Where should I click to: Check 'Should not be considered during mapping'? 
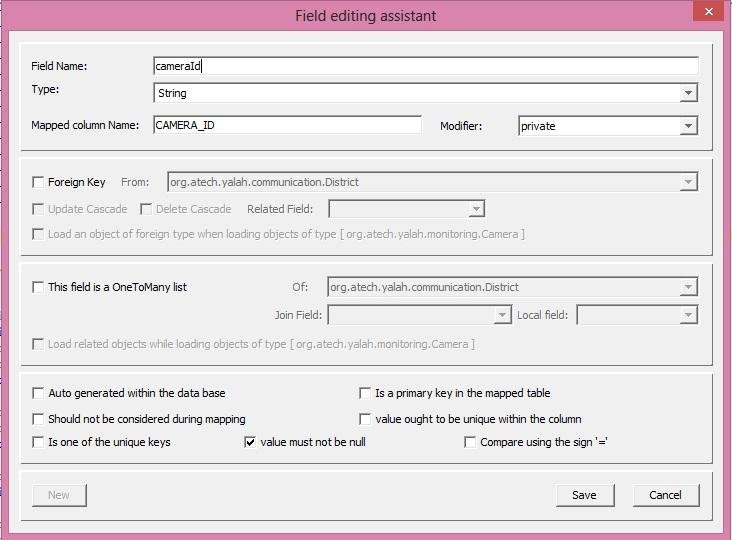click(39, 419)
